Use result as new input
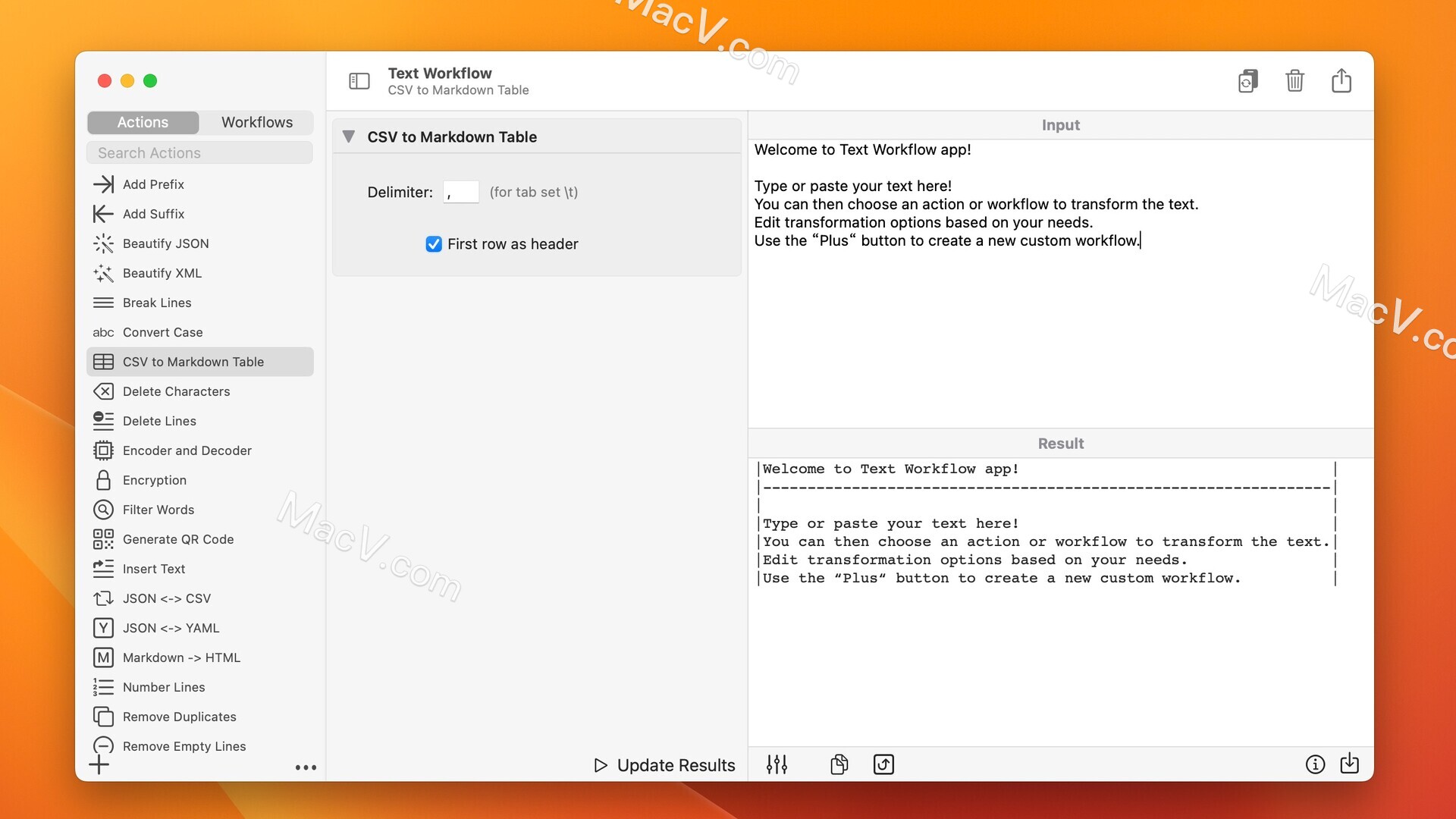 (883, 764)
